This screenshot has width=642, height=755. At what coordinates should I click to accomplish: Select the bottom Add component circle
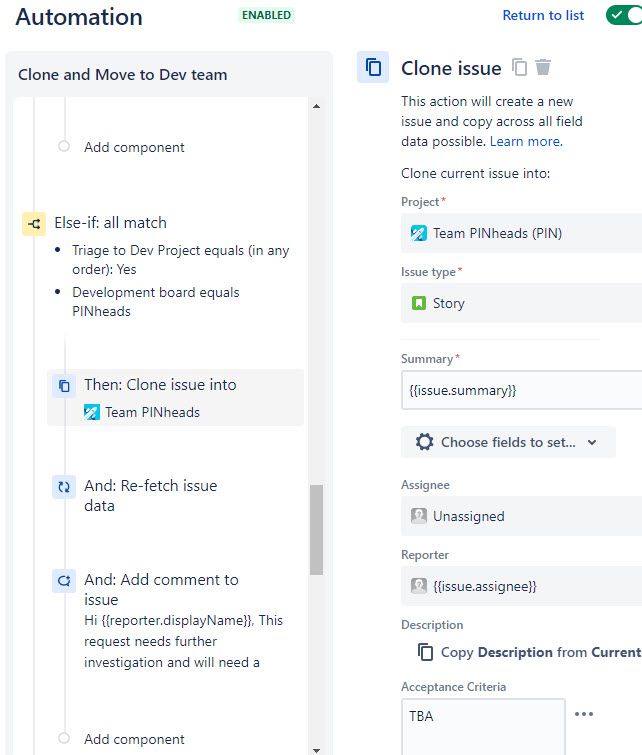(x=64, y=738)
